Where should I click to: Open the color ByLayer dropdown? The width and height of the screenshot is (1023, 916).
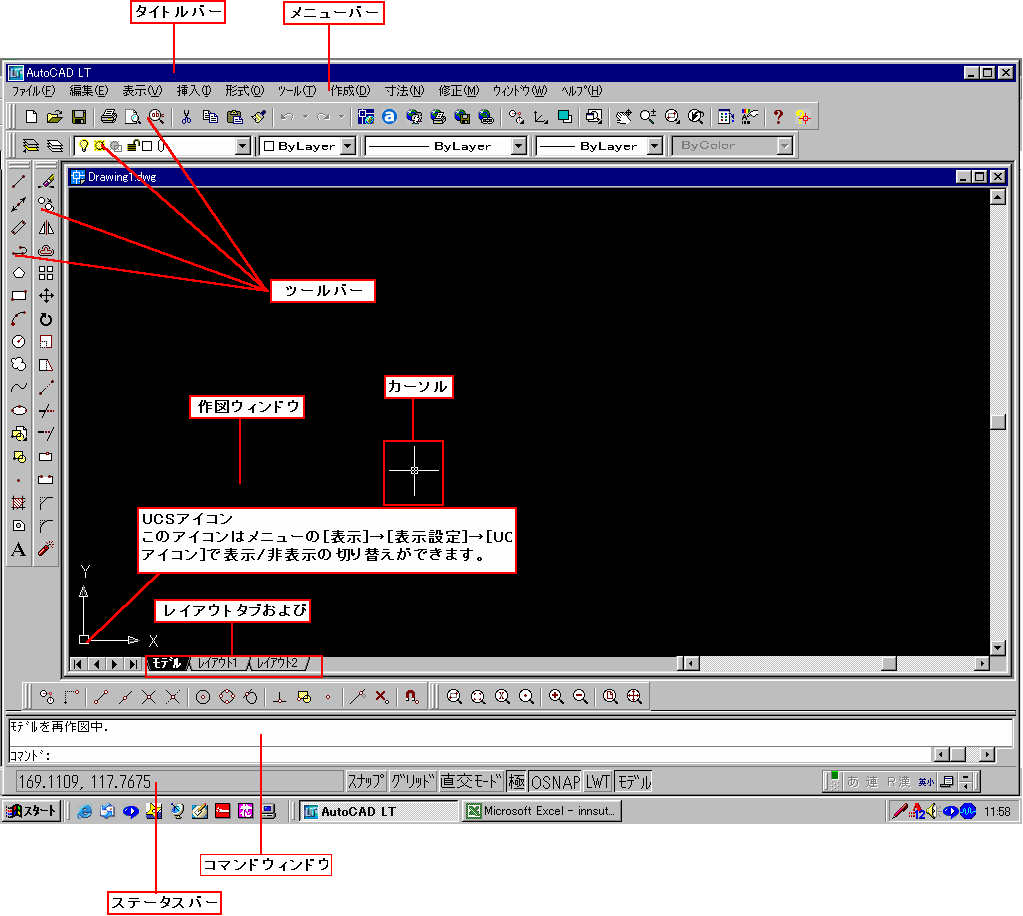tap(348, 145)
